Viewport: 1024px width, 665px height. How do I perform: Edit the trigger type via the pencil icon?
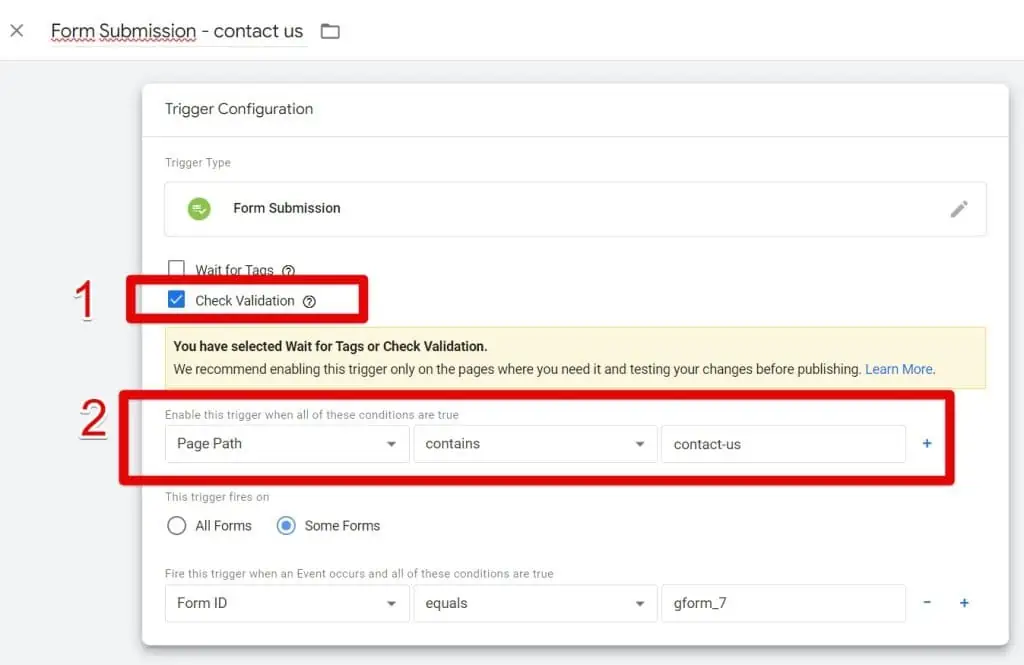point(959,208)
